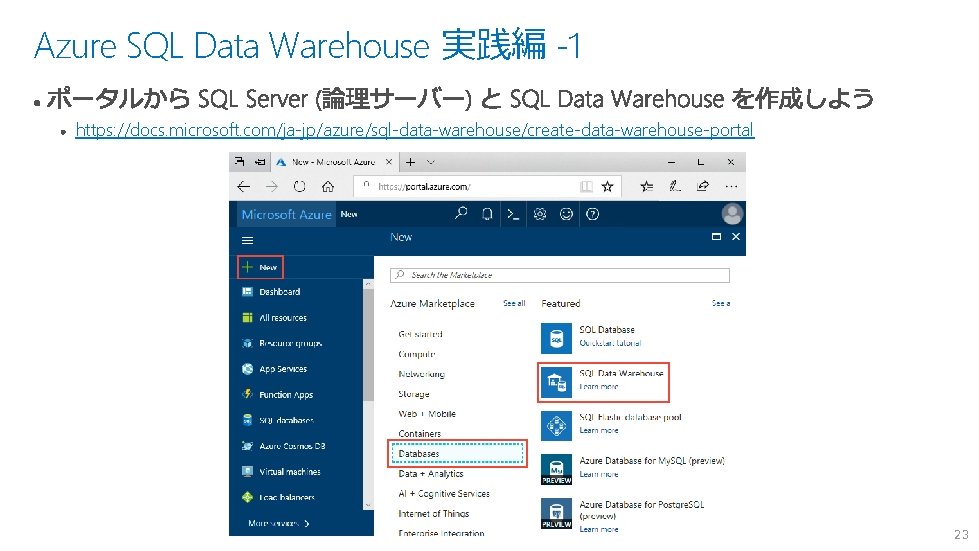Open the account avatar menu
This screenshot has width=979, height=551.
pos(732,214)
